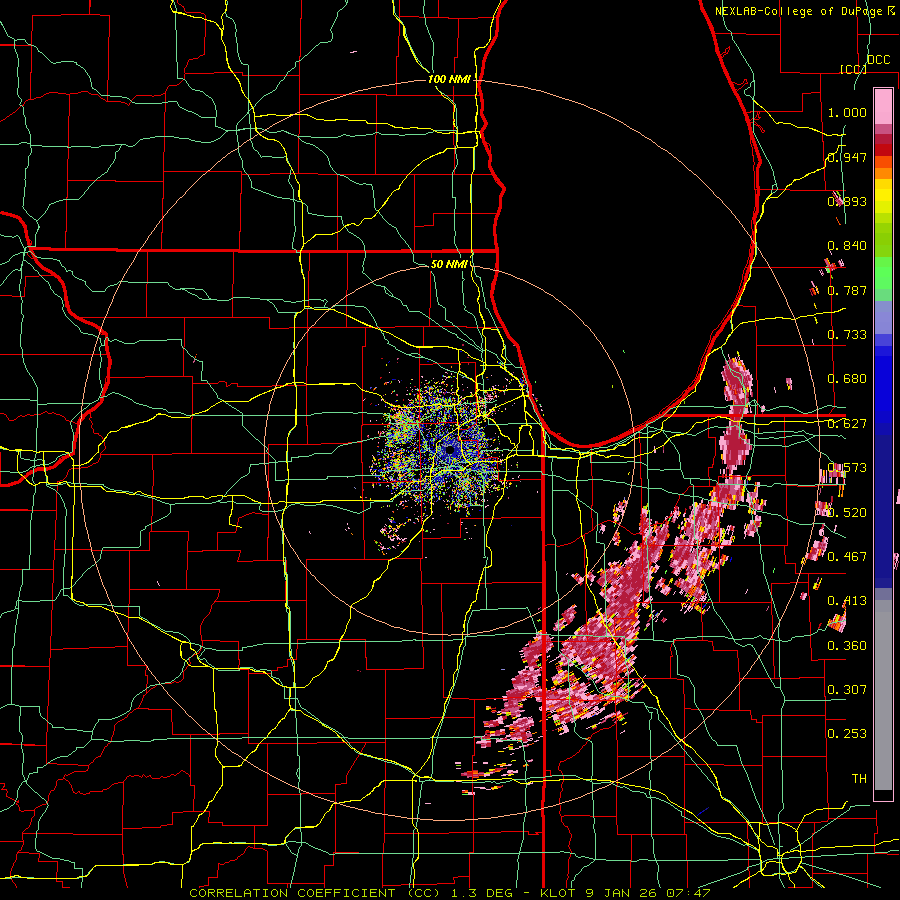Click the 0.787 legend value

click(x=847, y=290)
